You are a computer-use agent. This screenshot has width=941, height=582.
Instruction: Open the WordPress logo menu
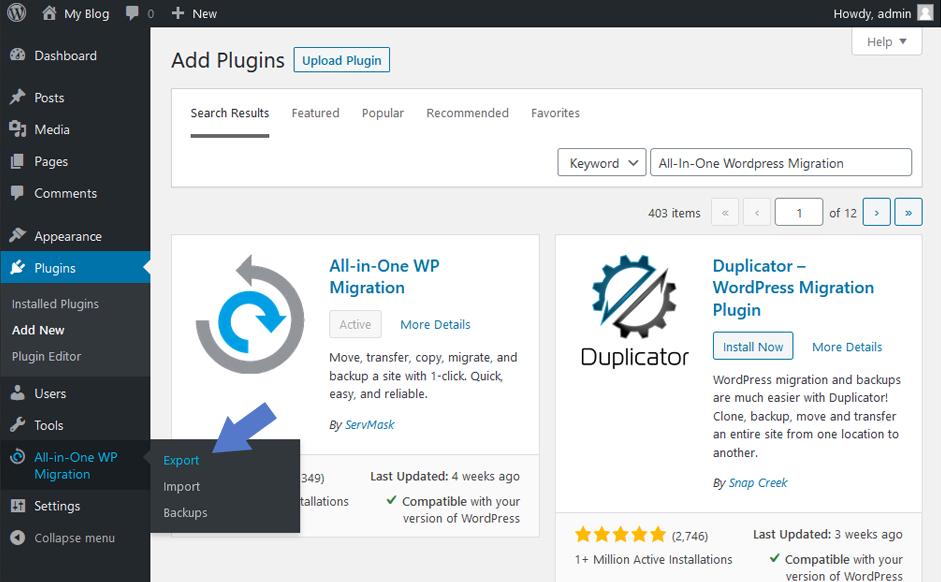pos(17,13)
